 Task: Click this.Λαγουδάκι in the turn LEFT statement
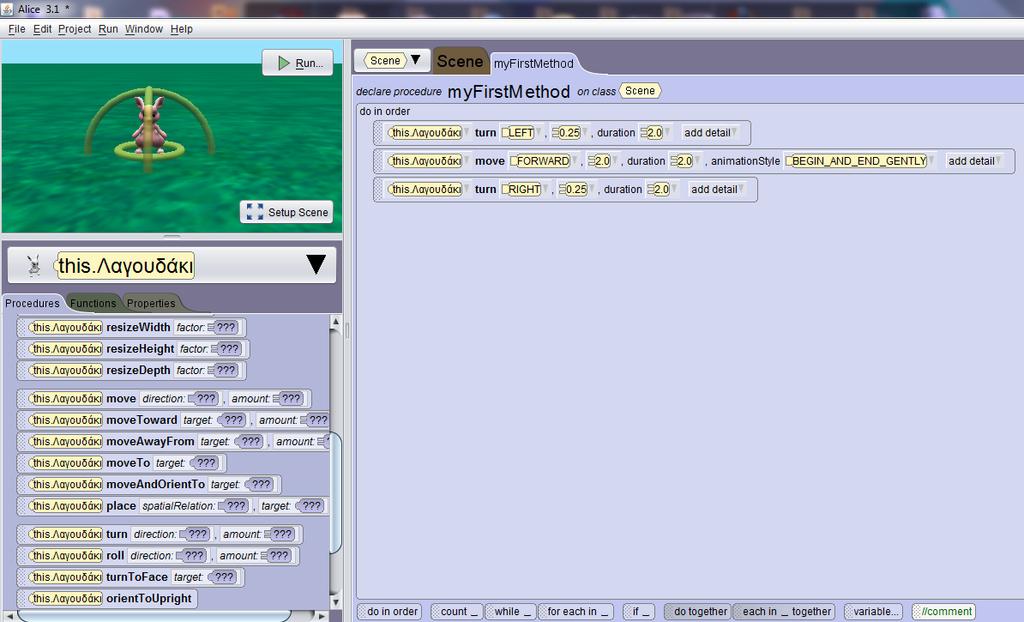(x=425, y=133)
